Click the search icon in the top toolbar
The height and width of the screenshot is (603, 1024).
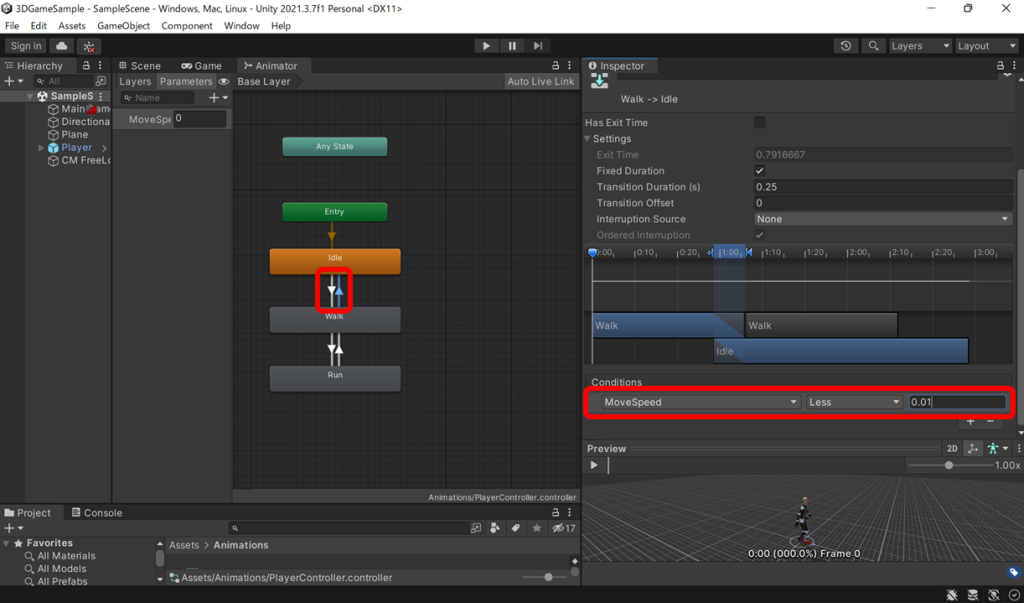point(873,45)
